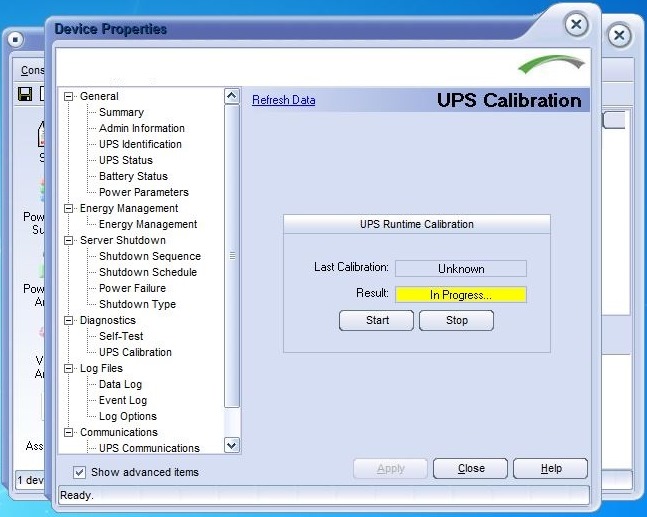View Battery Status page
Screen dimensions: 647x517
point(133,176)
